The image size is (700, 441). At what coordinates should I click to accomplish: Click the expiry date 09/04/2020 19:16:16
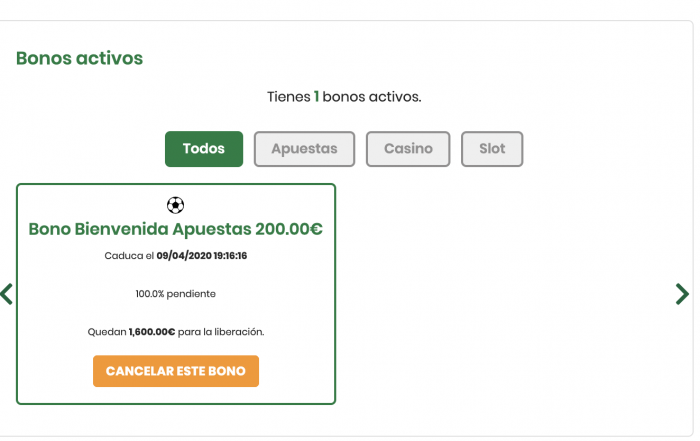(x=202, y=256)
